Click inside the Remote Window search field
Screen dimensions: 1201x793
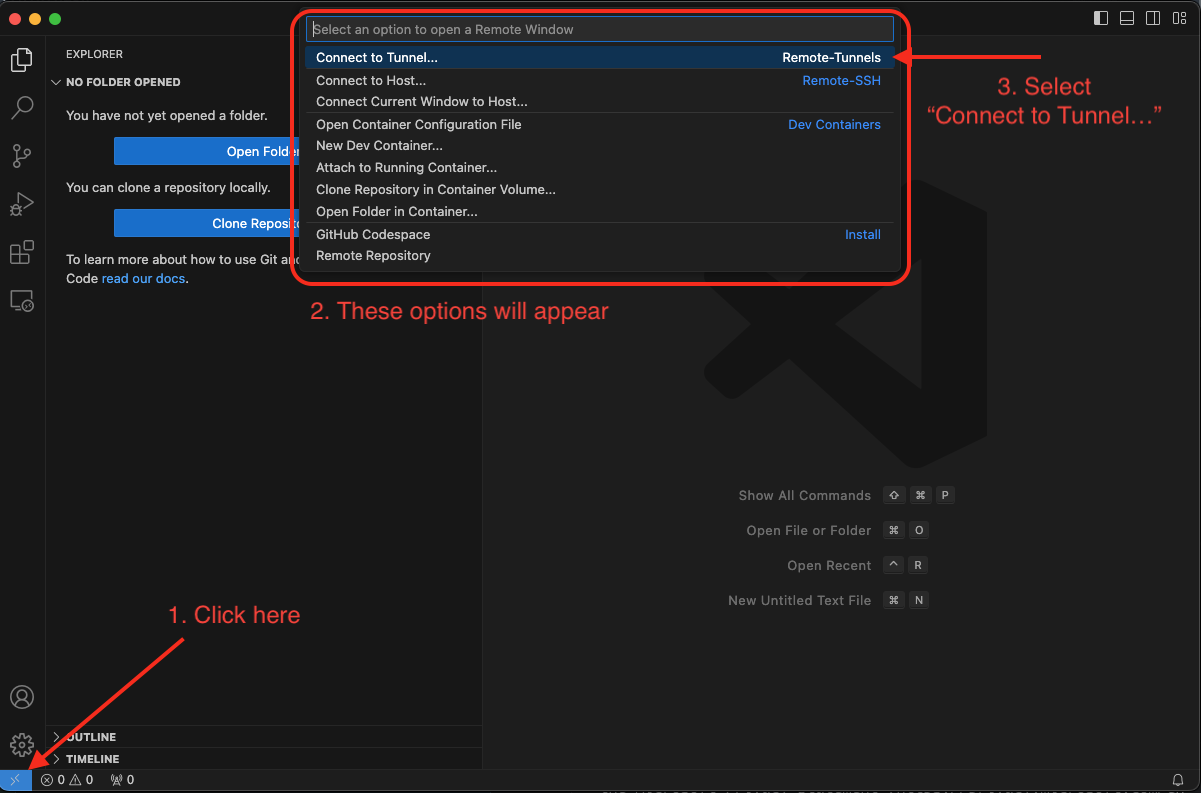tap(598, 30)
